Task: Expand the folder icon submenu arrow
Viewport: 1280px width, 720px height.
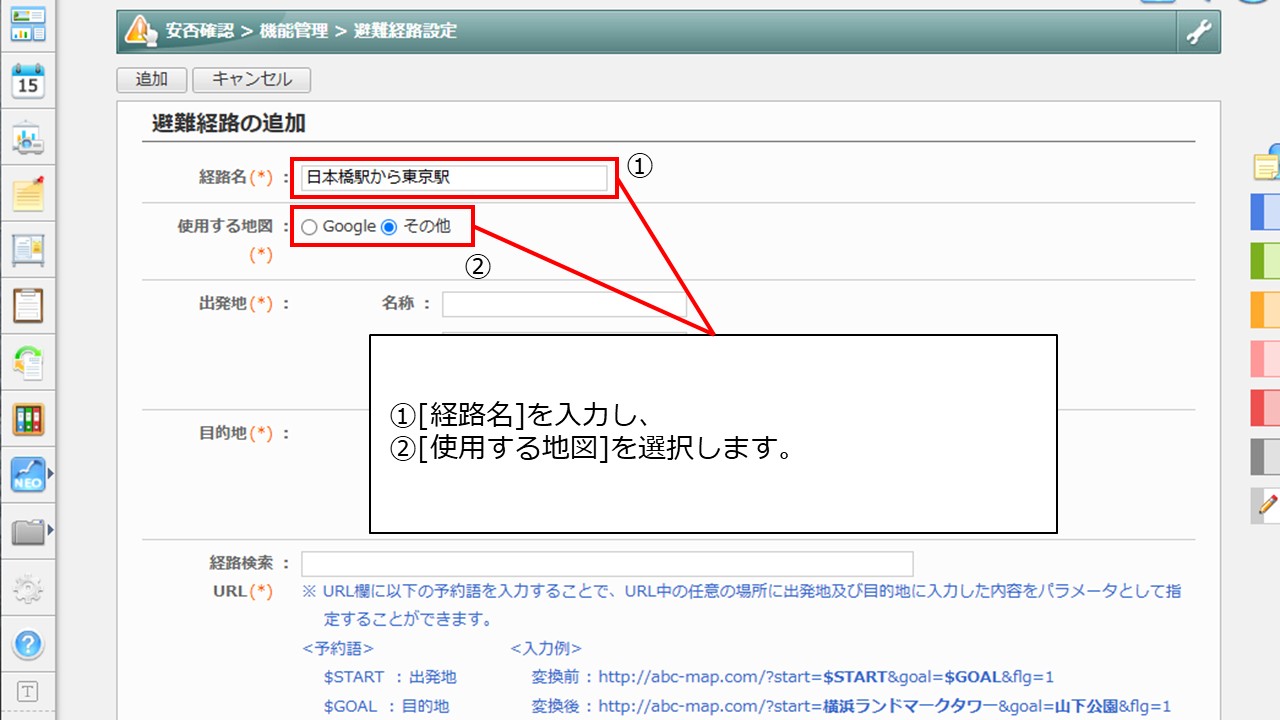Action: pyautogui.click(x=50, y=529)
